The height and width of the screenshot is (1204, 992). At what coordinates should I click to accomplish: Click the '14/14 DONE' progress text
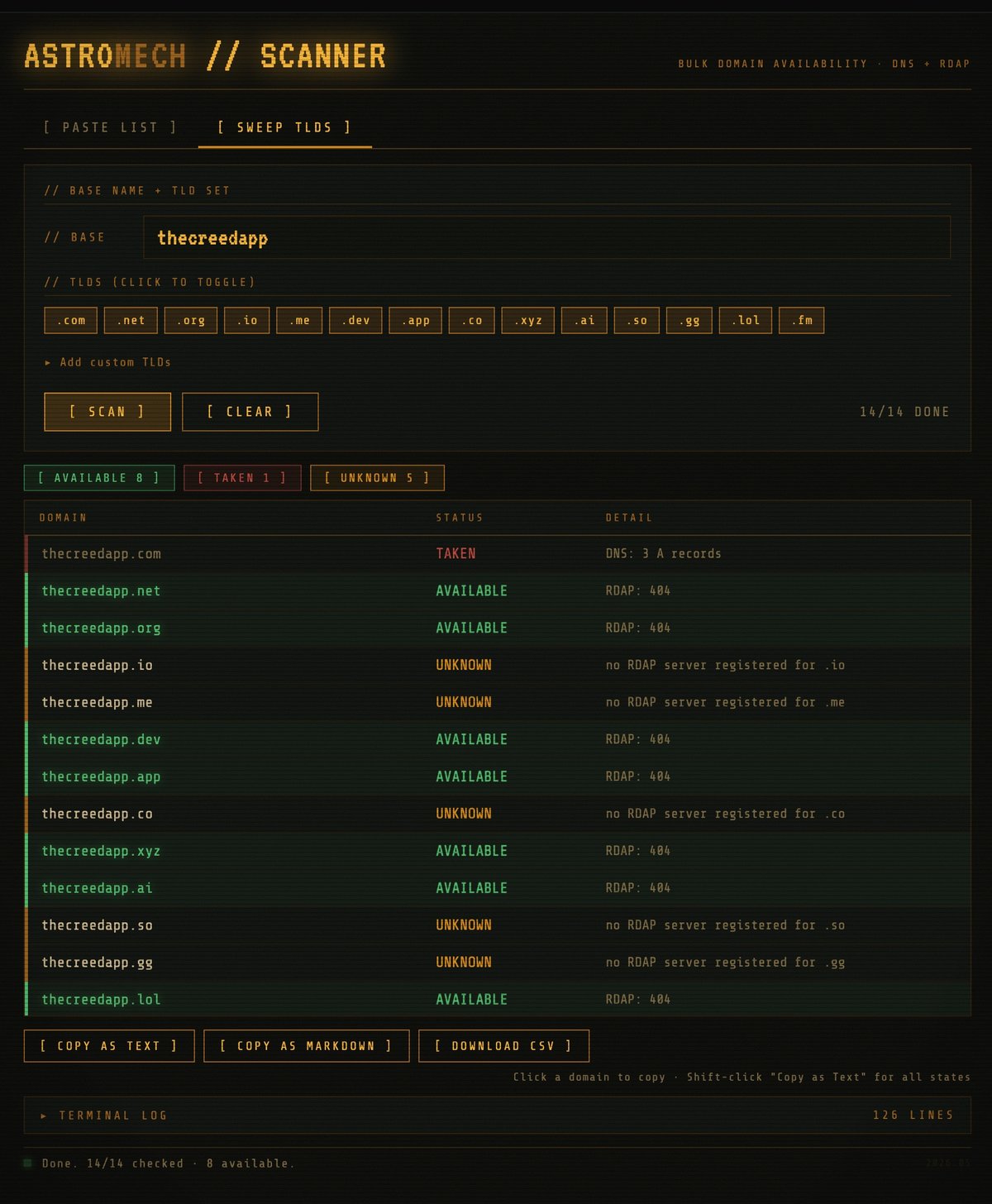pos(904,412)
